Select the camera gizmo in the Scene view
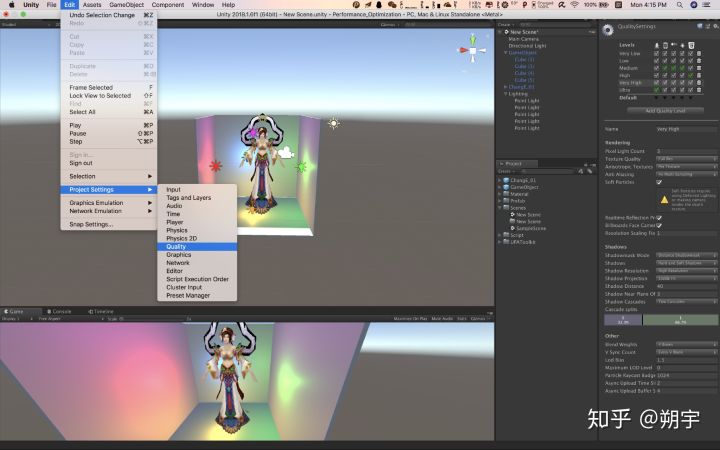Viewport: 720px width, 450px height. click(286, 152)
